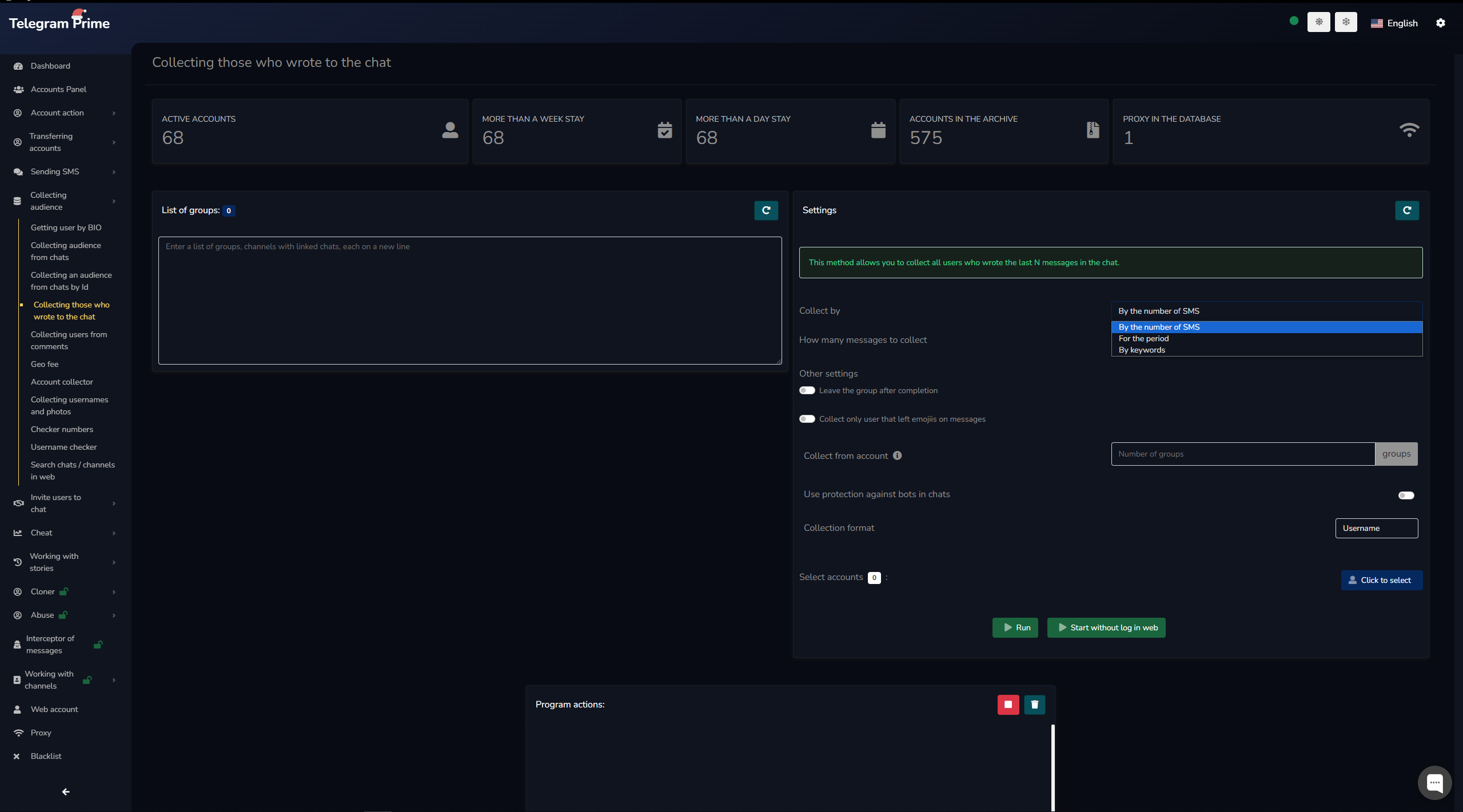
Task: Open the gear settings in the header
Action: [1440, 23]
